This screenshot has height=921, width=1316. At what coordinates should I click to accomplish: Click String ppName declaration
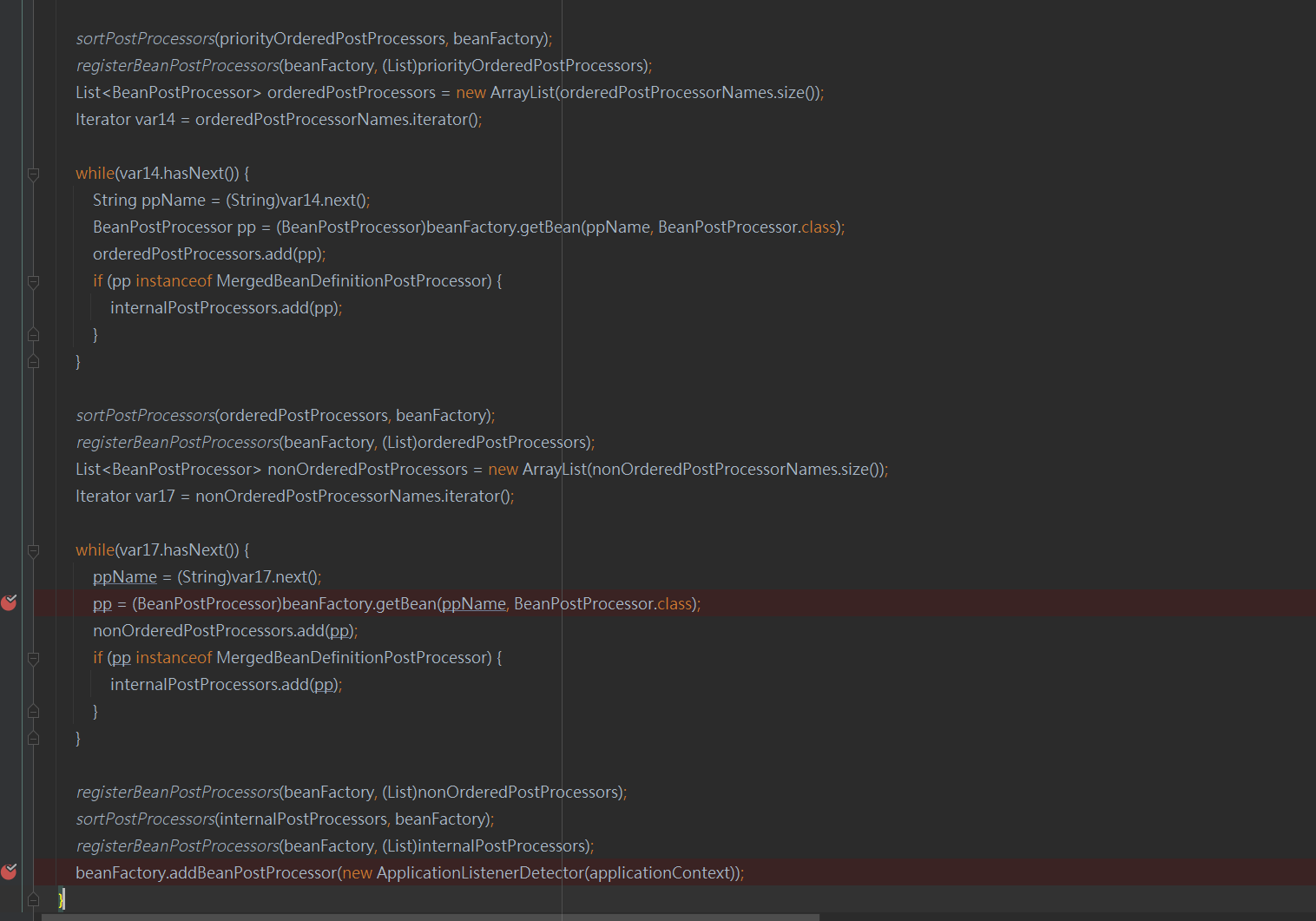[232, 200]
